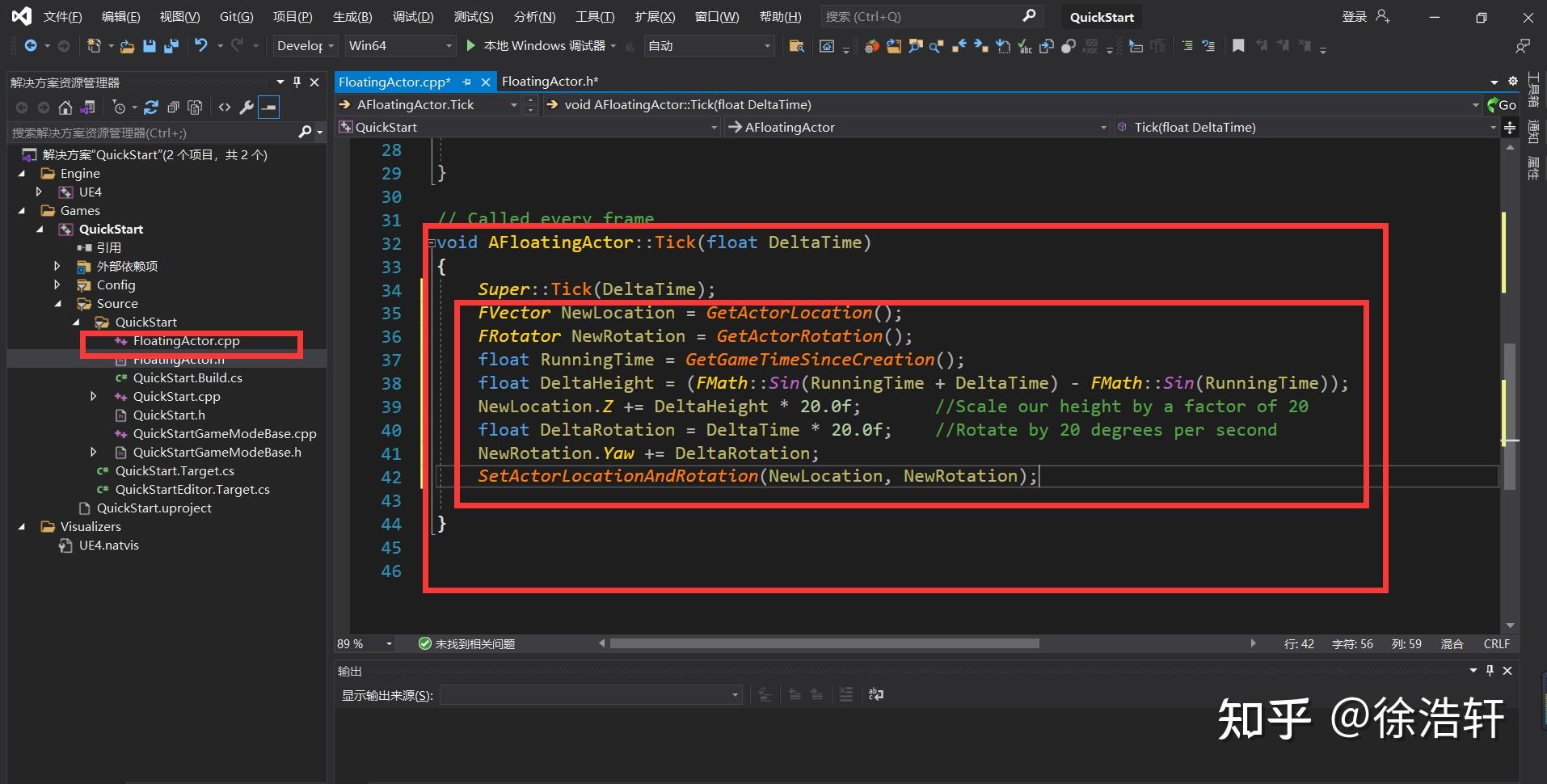Close the FloatingActor.cpp tab
The width and height of the screenshot is (1547, 784).
tap(486, 82)
